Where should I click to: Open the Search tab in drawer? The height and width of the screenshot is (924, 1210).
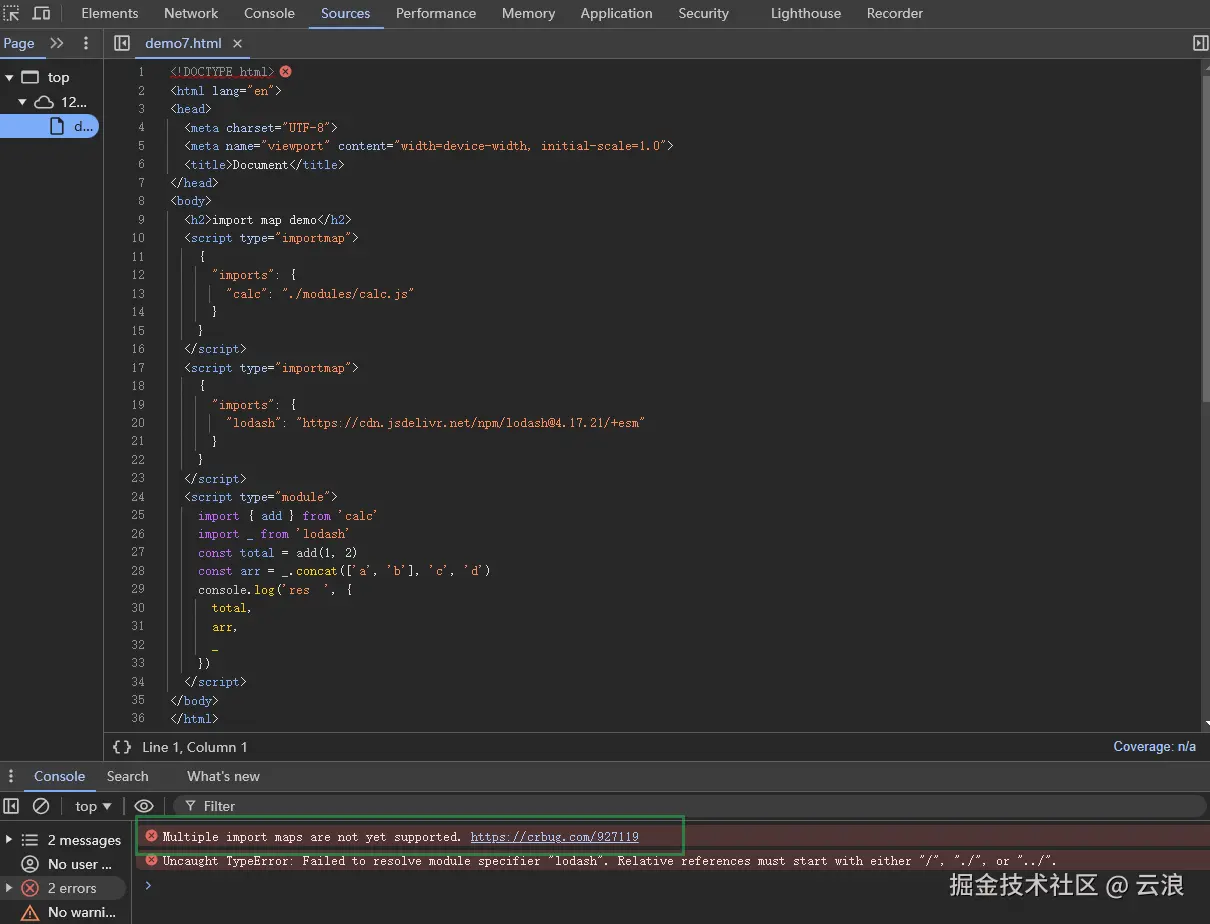(x=128, y=776)
